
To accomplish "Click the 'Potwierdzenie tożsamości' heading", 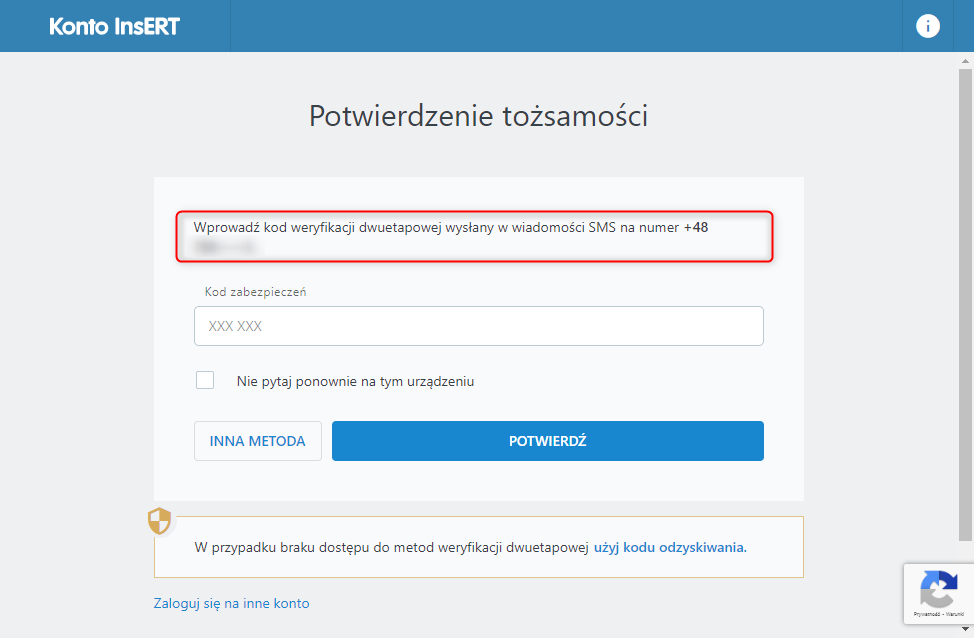I will (478, 116).
